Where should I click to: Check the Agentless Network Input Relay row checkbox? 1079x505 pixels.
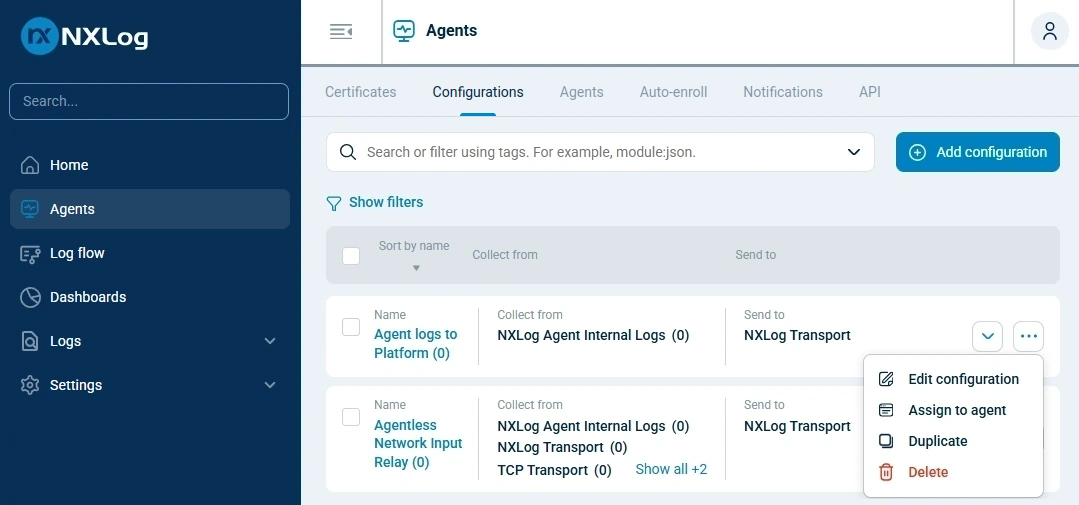(351, 417)
